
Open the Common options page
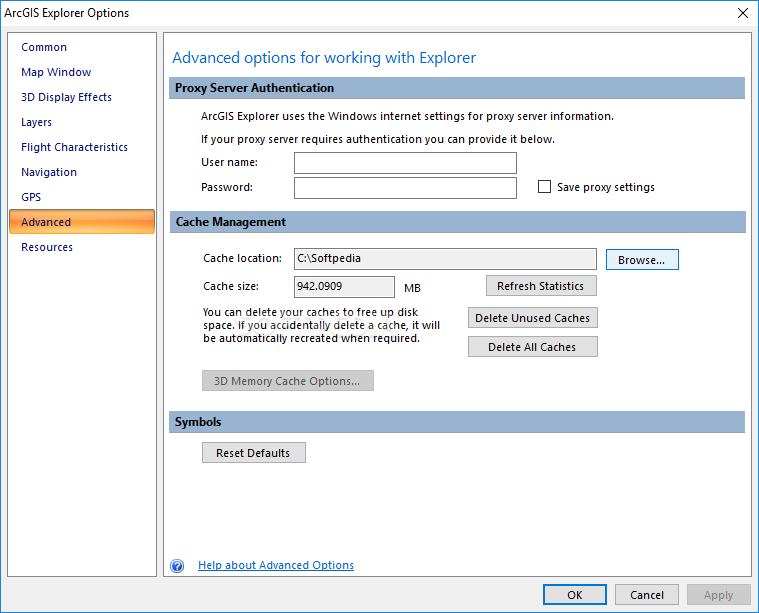(44, 47)
